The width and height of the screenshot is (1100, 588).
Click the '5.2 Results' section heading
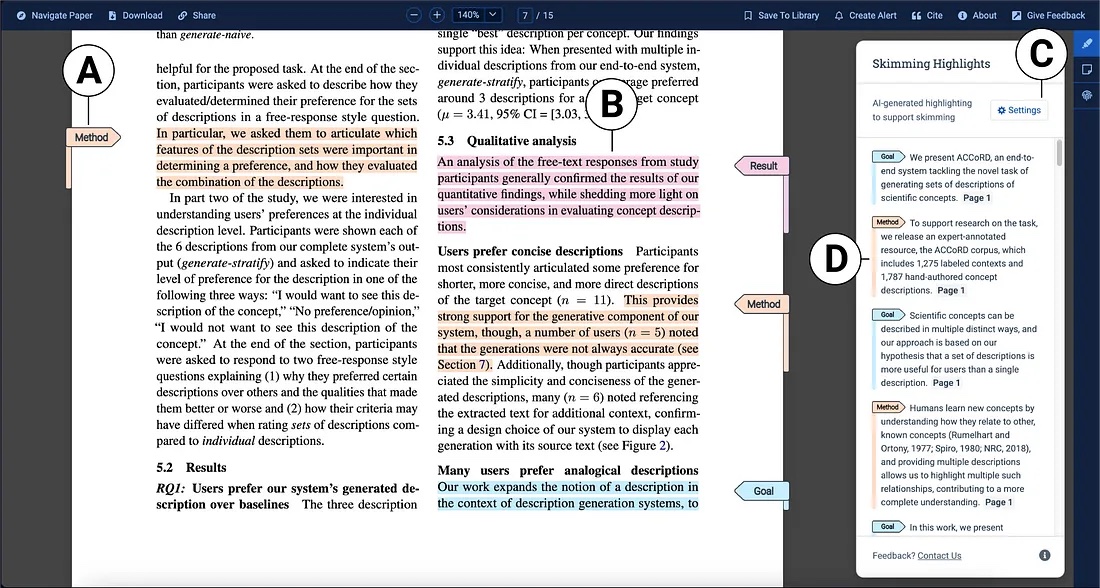(x=192, y=467)
